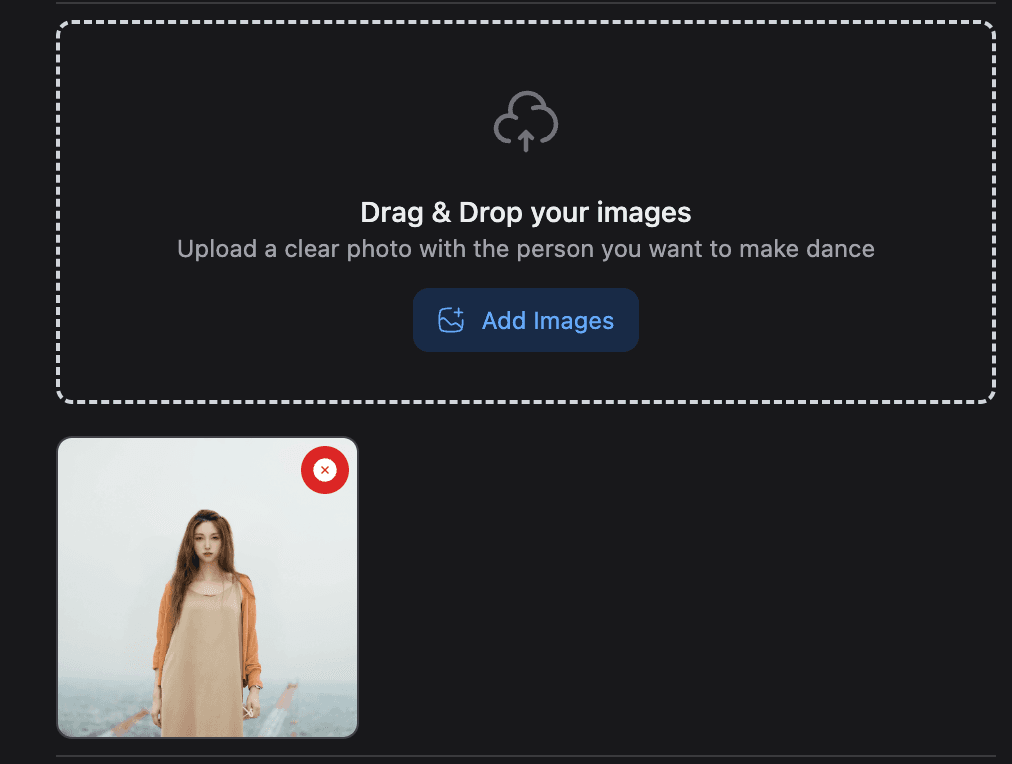Tap the cloud outline above the drag-and-drop text

(525, 120)
